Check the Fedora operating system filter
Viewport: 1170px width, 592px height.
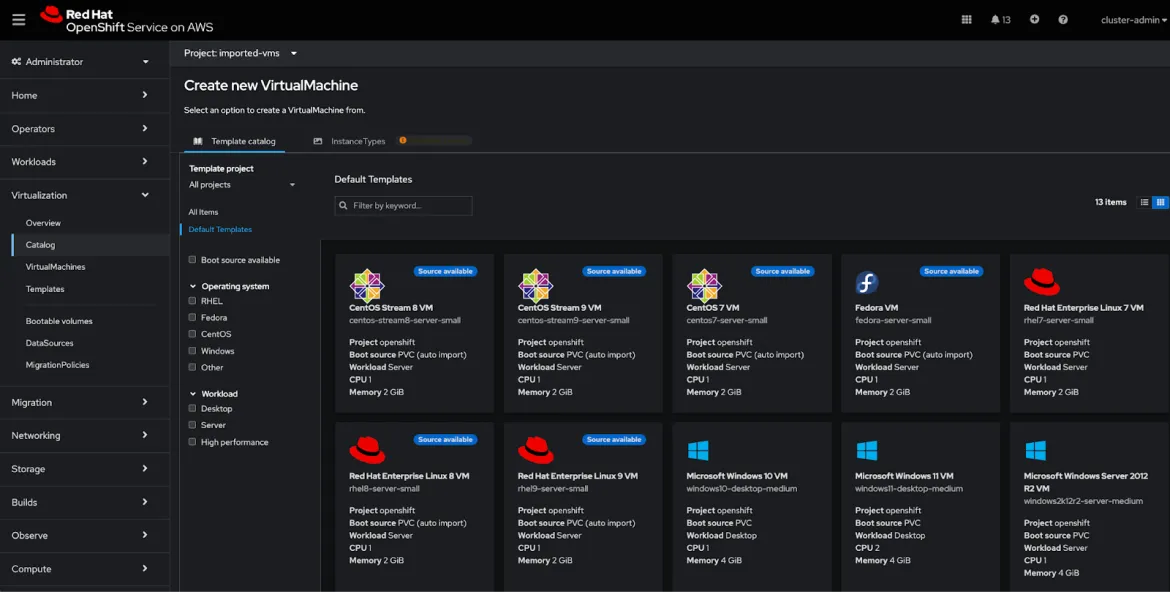(x=193, y=317)
